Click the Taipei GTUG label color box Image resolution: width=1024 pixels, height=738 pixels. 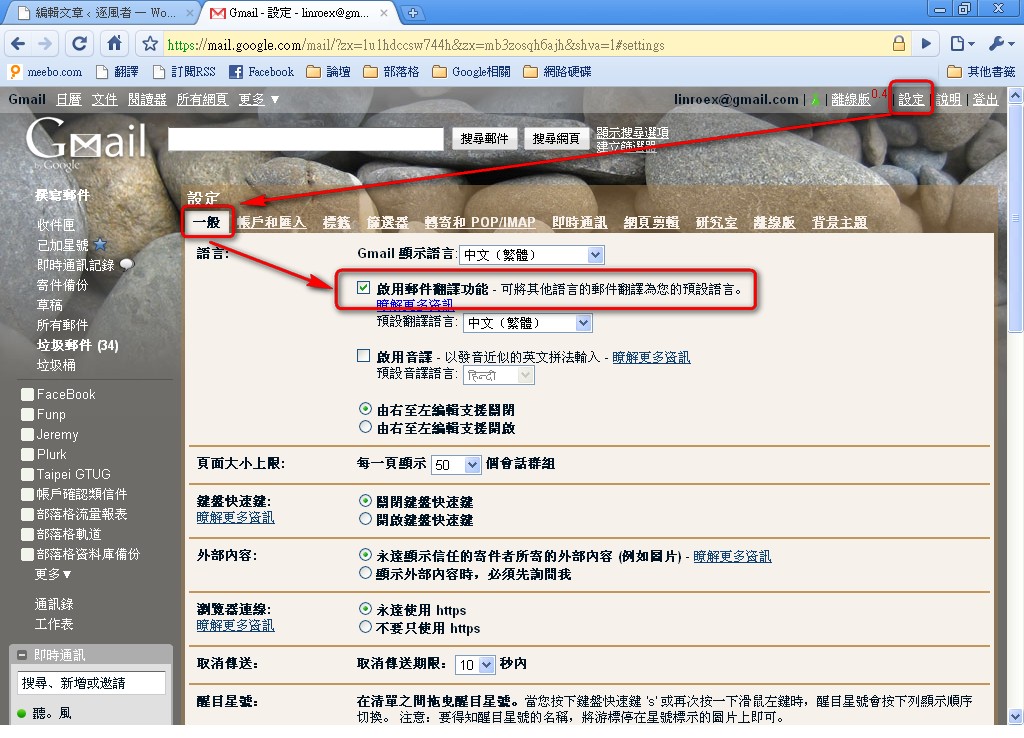pos(27,475)
